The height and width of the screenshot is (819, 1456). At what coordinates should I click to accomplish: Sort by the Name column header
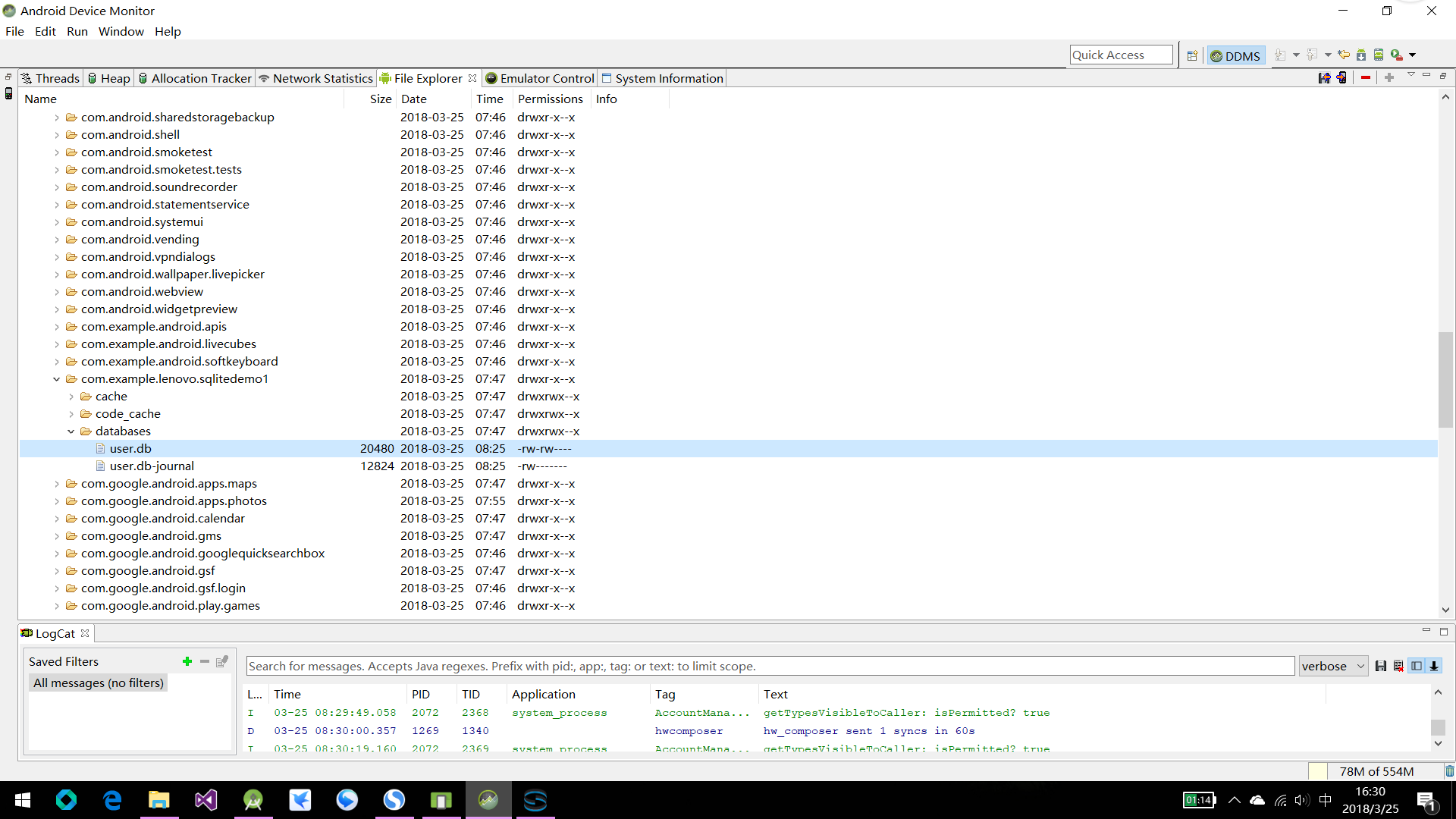181,99
